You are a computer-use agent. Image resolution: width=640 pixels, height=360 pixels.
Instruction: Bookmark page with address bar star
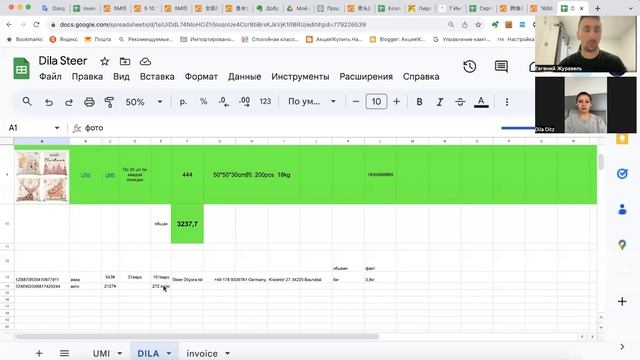pos(478,25)
